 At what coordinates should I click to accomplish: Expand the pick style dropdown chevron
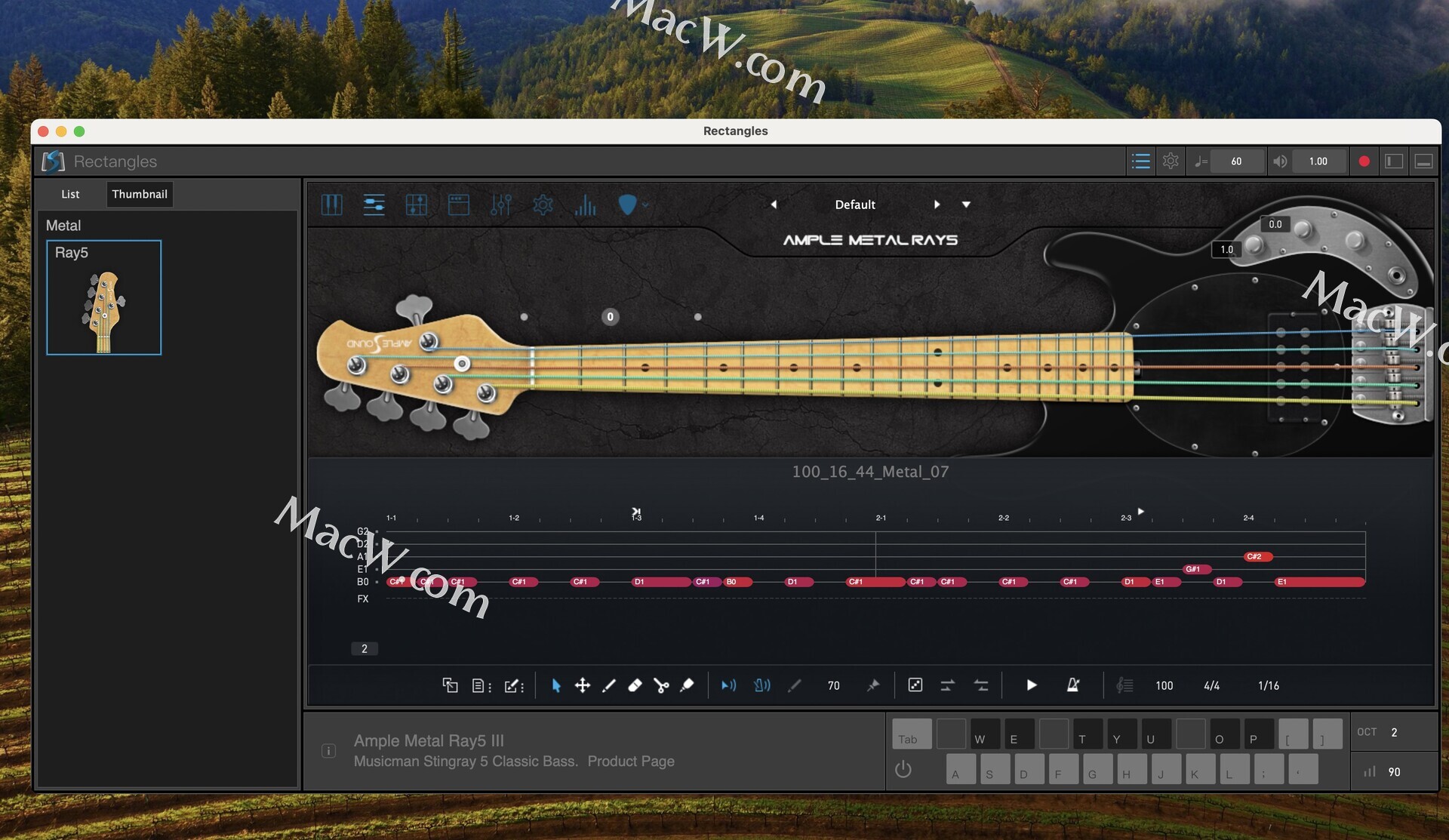645,205
